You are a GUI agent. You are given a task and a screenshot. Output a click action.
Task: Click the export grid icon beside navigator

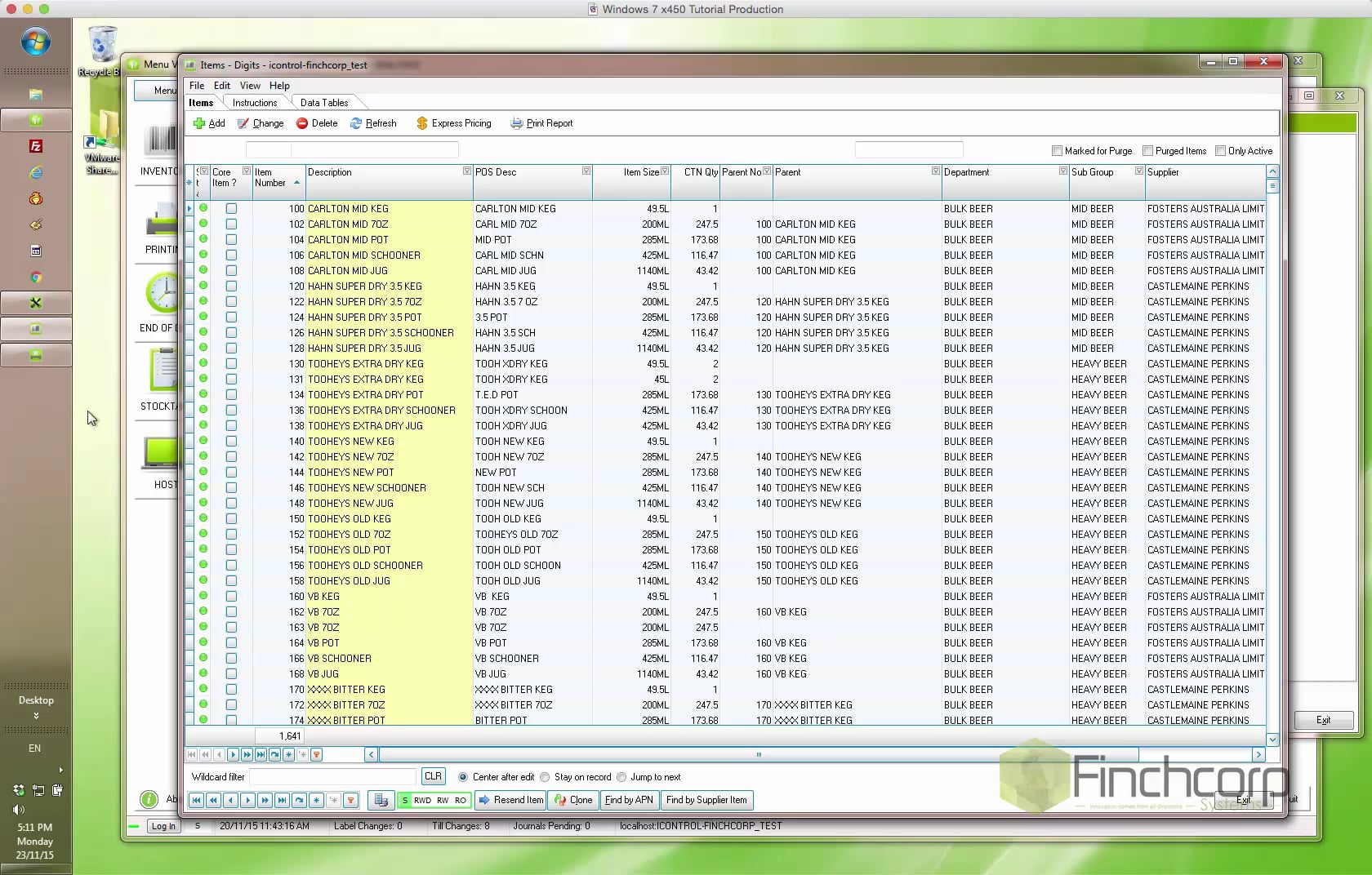[x=381, y=800]
